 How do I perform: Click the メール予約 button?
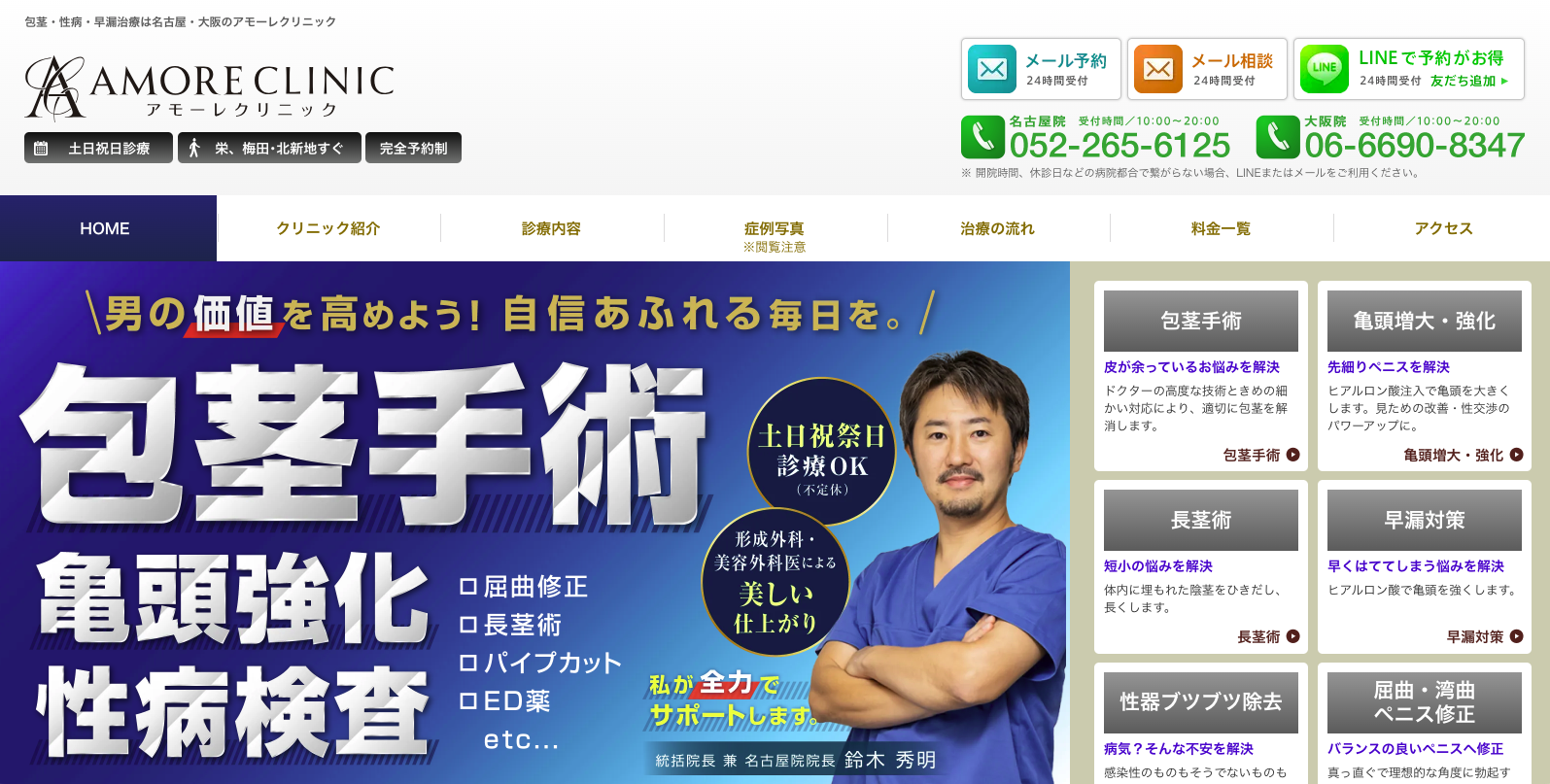coord(1041,69)
